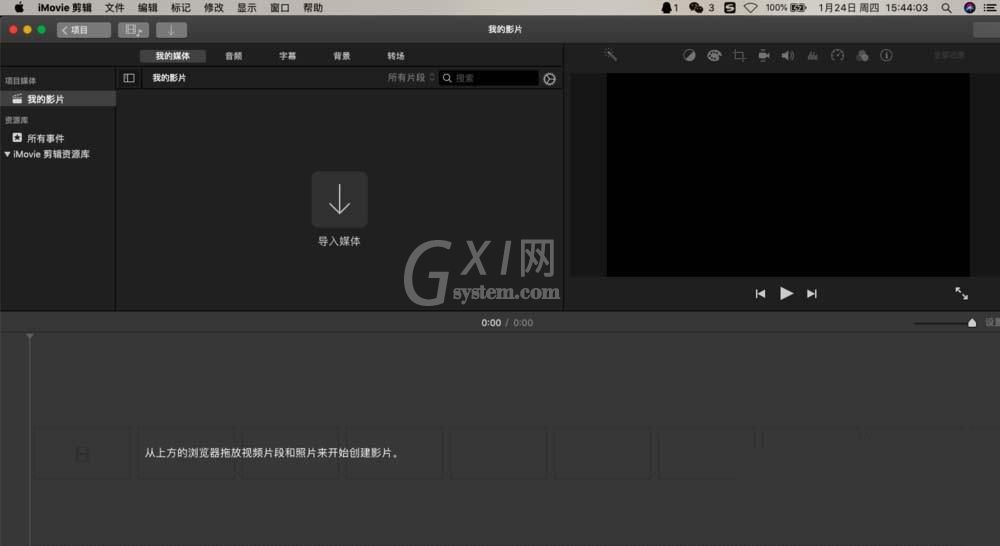1000x546 pixels.
Task: Activate Siri from the menu bar
Action: 969,8
